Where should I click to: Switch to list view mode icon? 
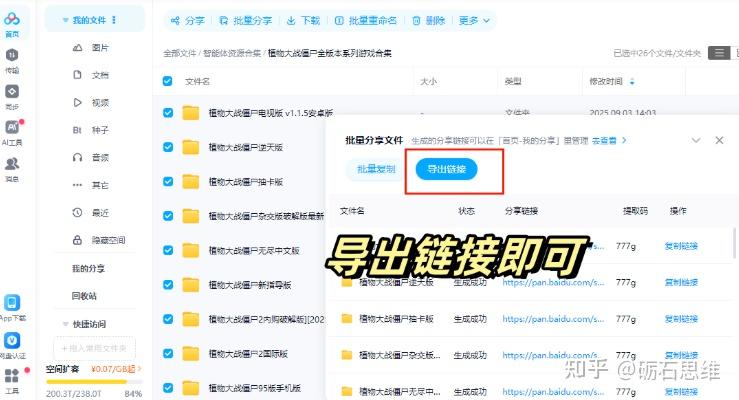[x=719, y=53]
